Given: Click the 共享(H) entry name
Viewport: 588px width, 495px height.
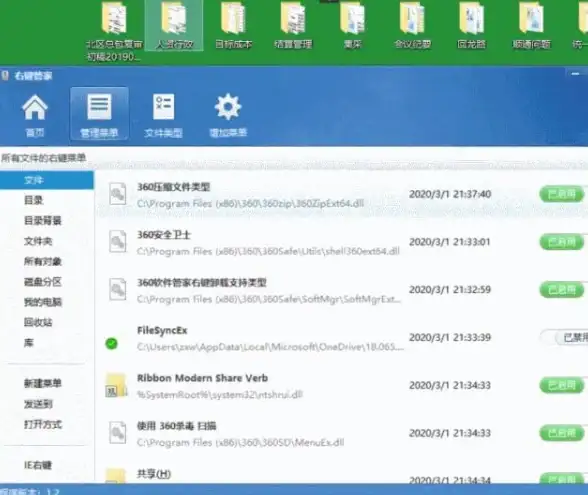Looking at the screenshot, I should click(154, 474).
